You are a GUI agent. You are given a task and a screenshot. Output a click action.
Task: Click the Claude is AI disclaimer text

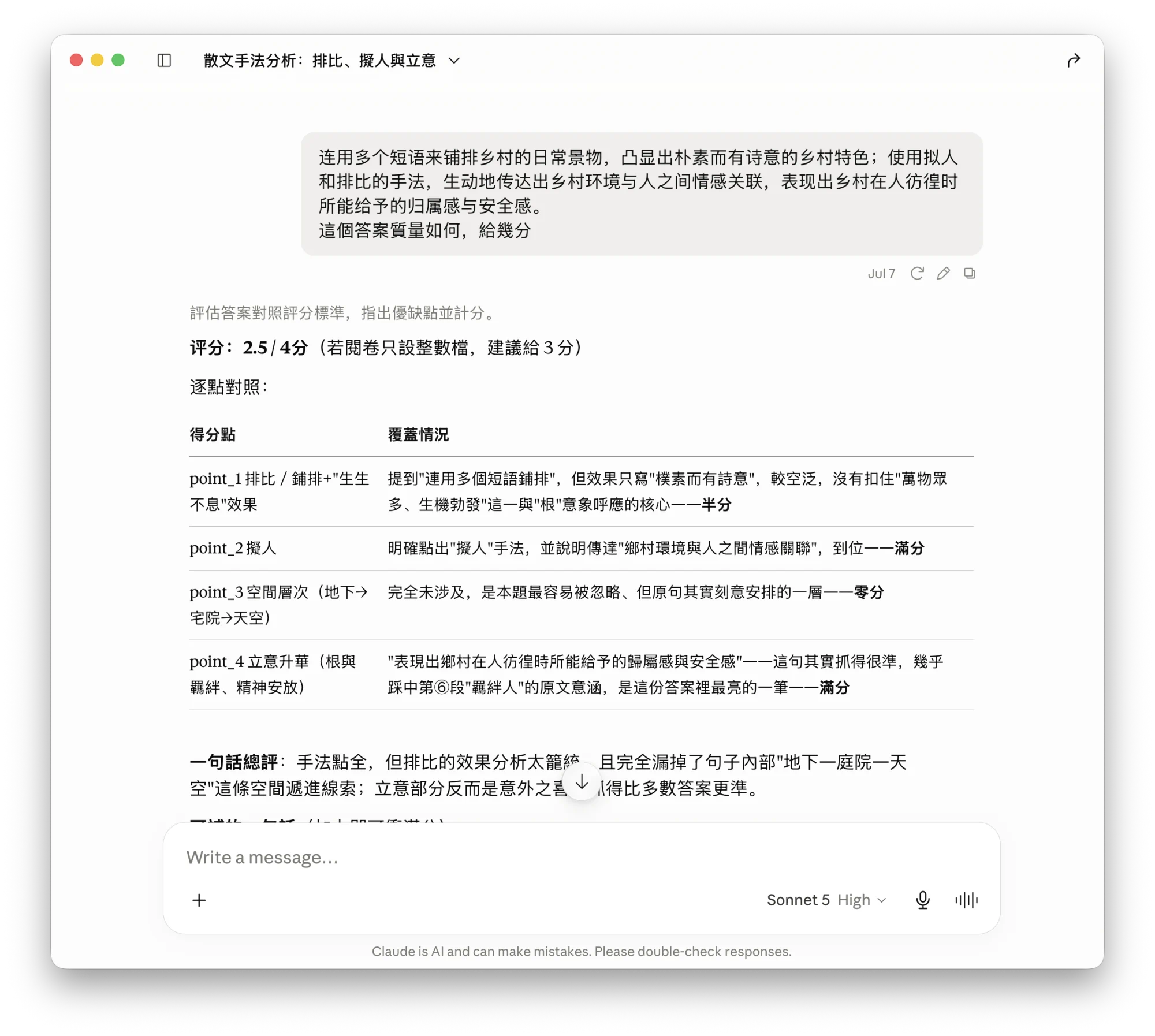click(x=582, y=951)
